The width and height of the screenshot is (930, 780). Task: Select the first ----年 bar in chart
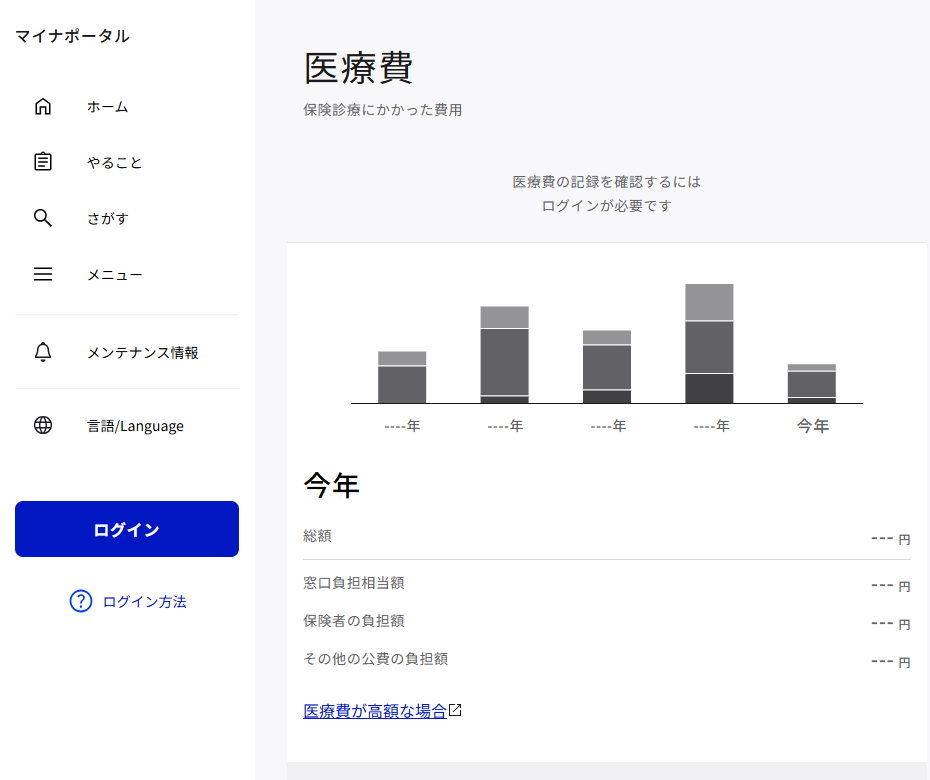tap(402, 377)
